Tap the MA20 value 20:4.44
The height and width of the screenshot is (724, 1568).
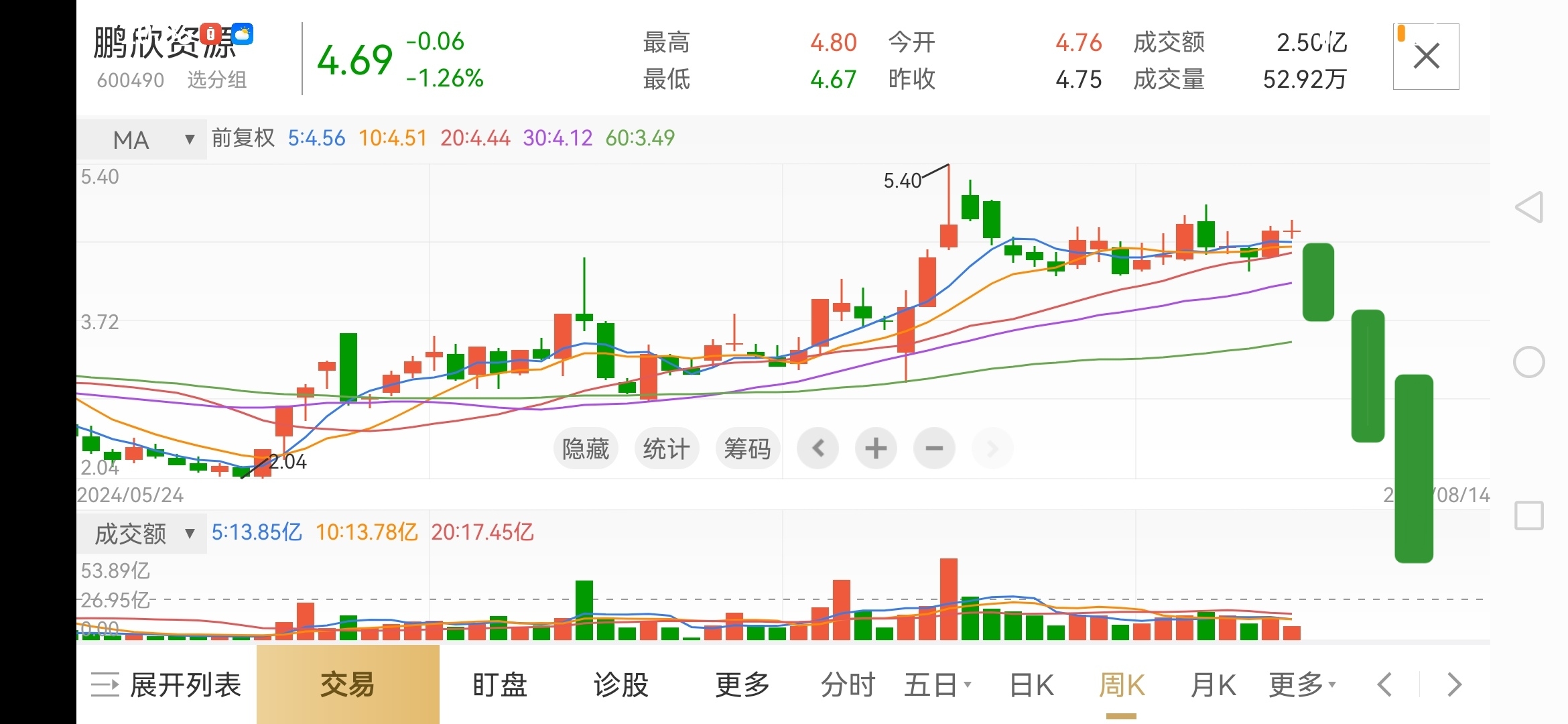(x=475, y=138)
